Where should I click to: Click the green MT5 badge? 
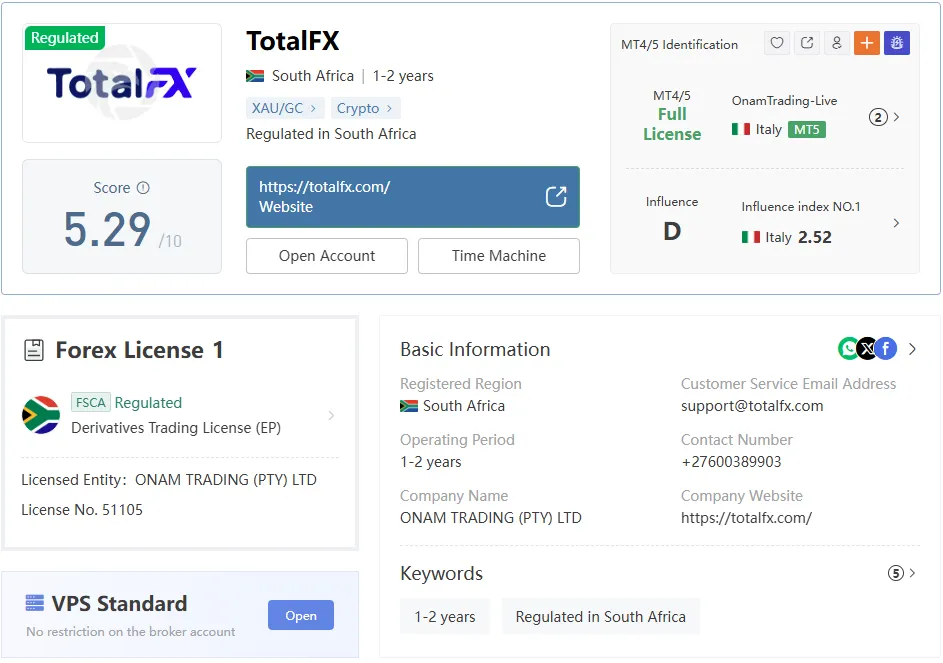806,129
